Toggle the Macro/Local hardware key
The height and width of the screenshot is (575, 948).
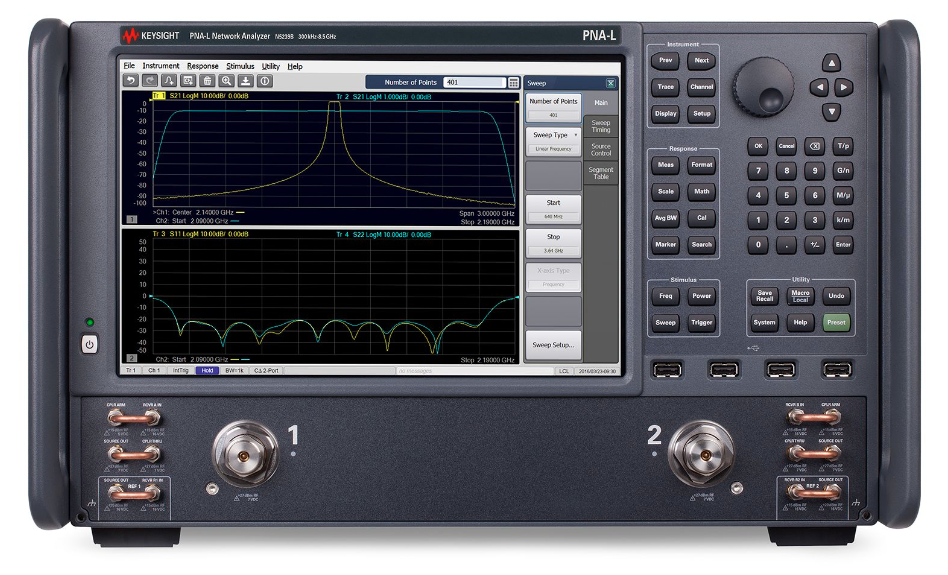799,296
